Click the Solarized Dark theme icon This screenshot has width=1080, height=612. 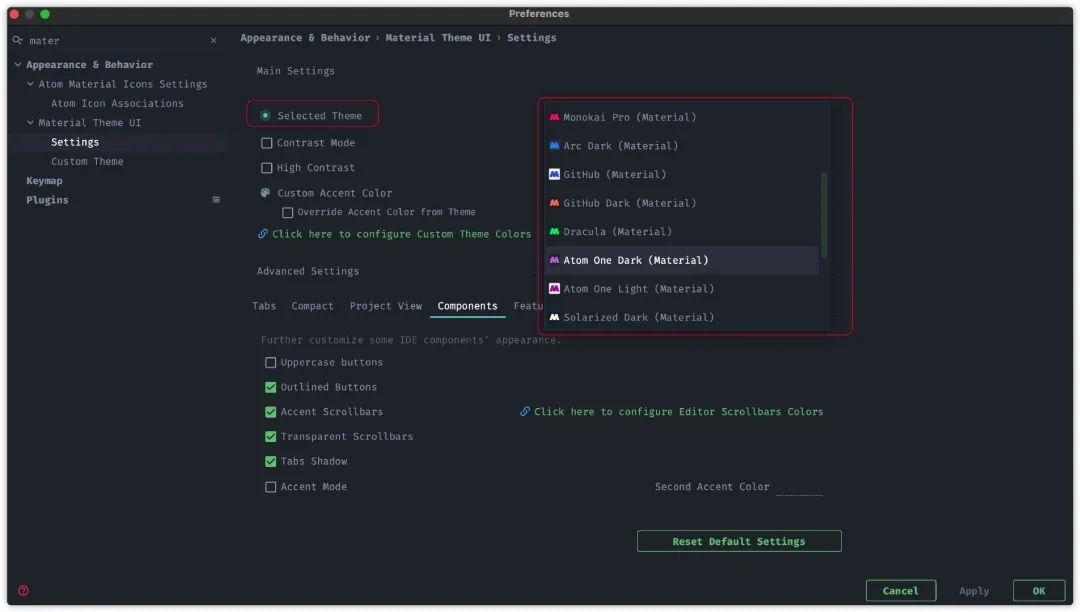(554, 317)
